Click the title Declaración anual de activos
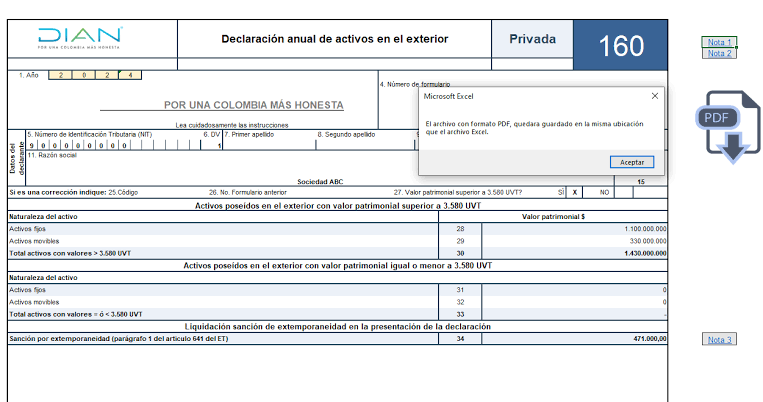 pyautogui.click(x=335, y=39)
